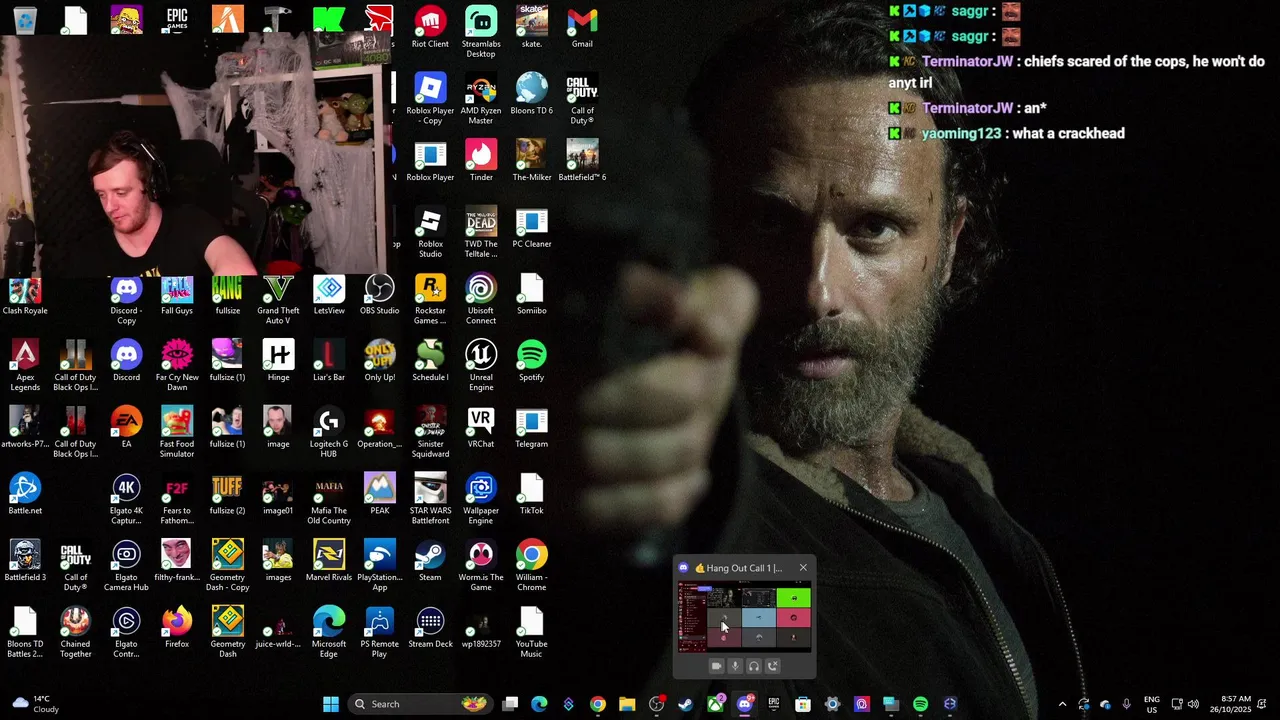Image resolution: width=1280 pixels, height=720 pixels.
Task: Select PlayStation App desktop icon
Action: (380, 566)
